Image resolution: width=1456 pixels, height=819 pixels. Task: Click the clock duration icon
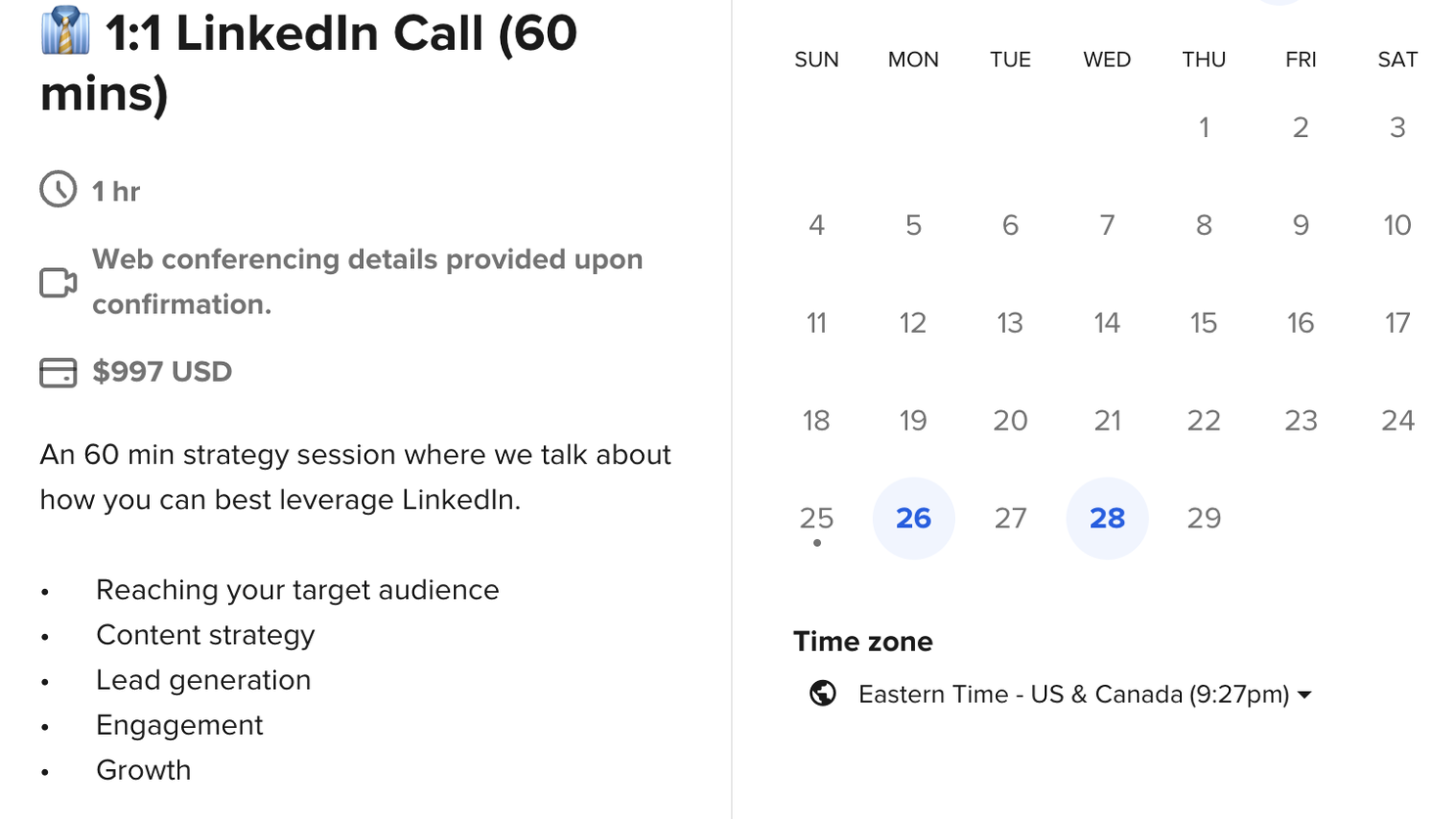click(58, 190)
